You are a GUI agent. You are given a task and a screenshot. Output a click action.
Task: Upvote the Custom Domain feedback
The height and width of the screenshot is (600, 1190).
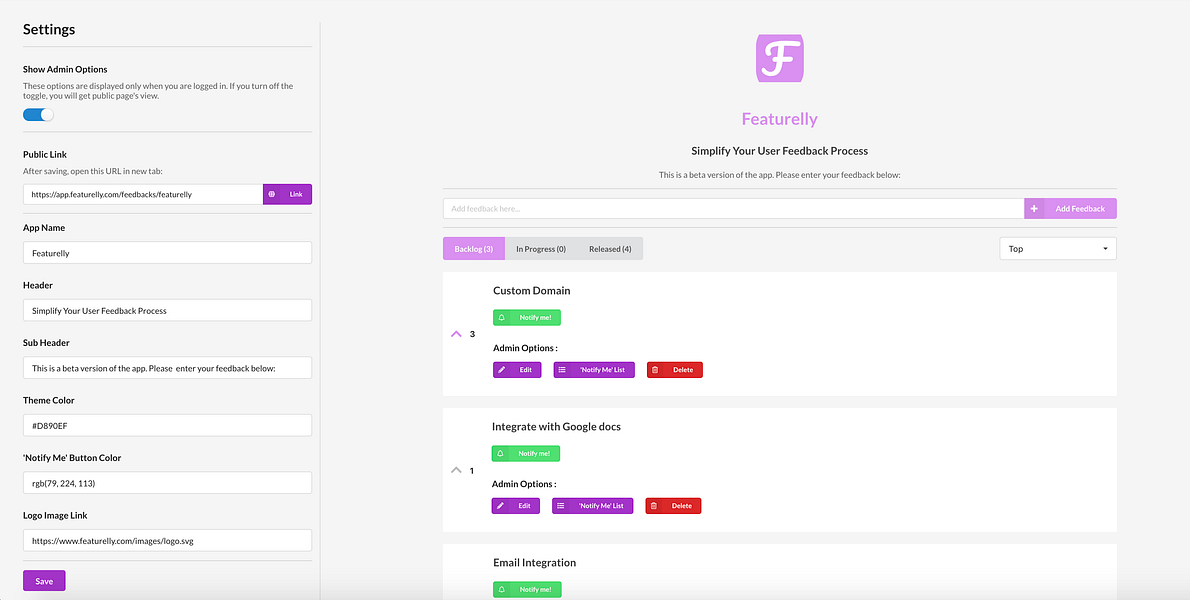click(x=456, y=334)
